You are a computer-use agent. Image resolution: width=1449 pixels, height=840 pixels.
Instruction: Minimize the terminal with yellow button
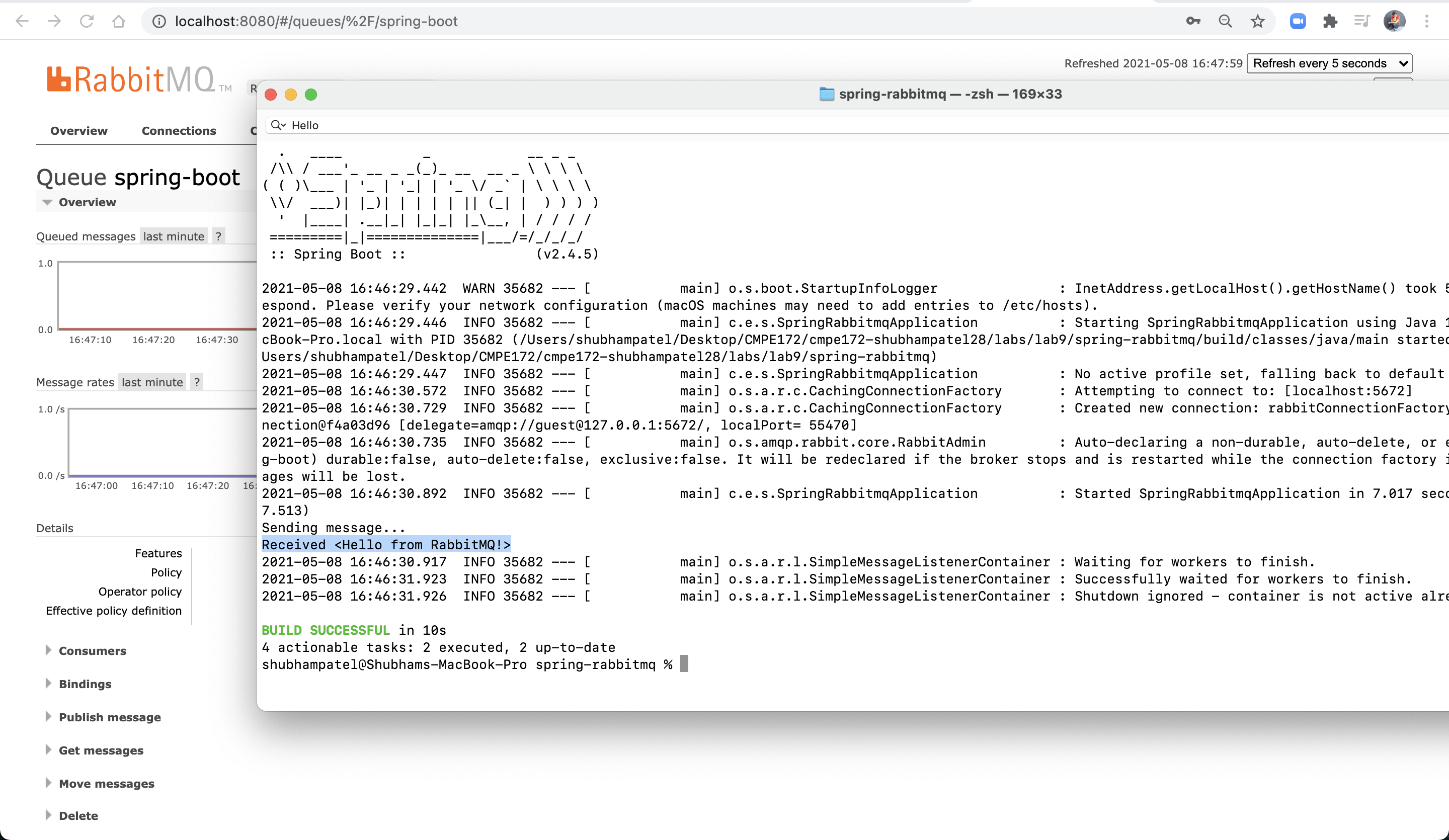[291, 94]
